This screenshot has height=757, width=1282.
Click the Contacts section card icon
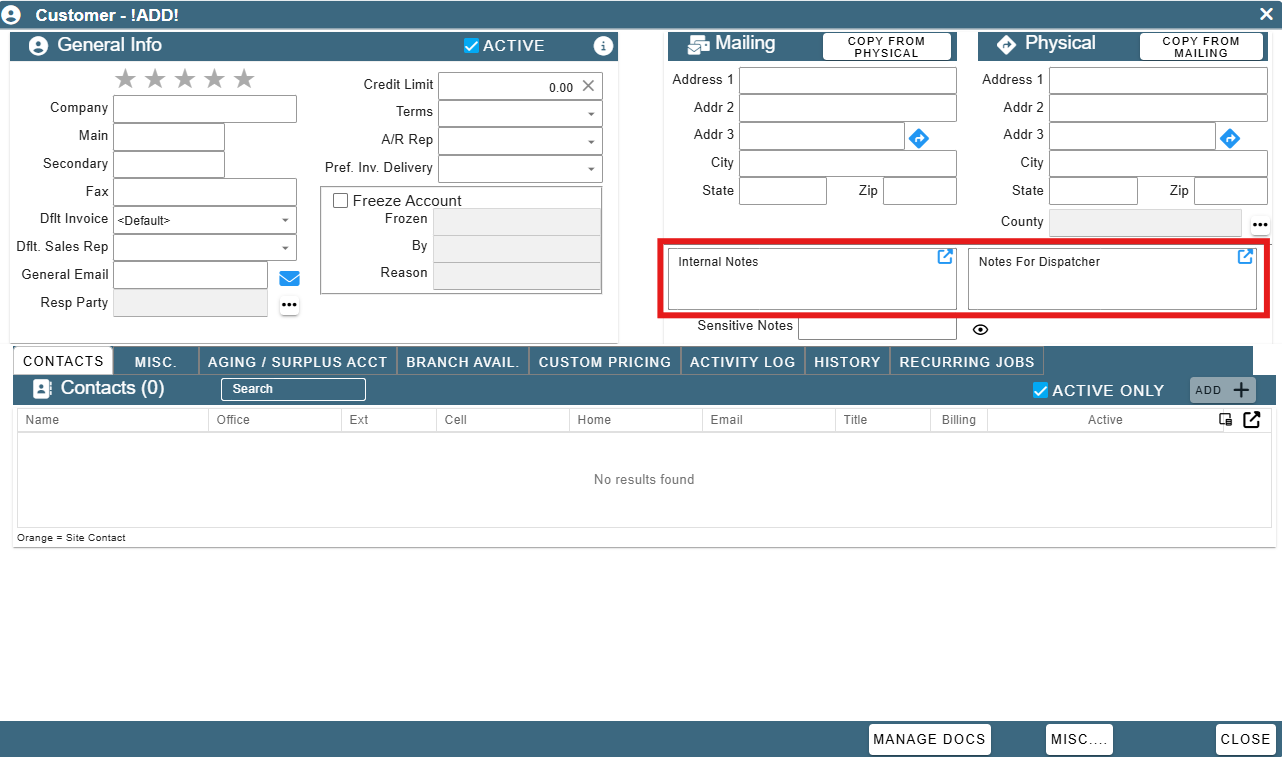[x=42, y=389]
